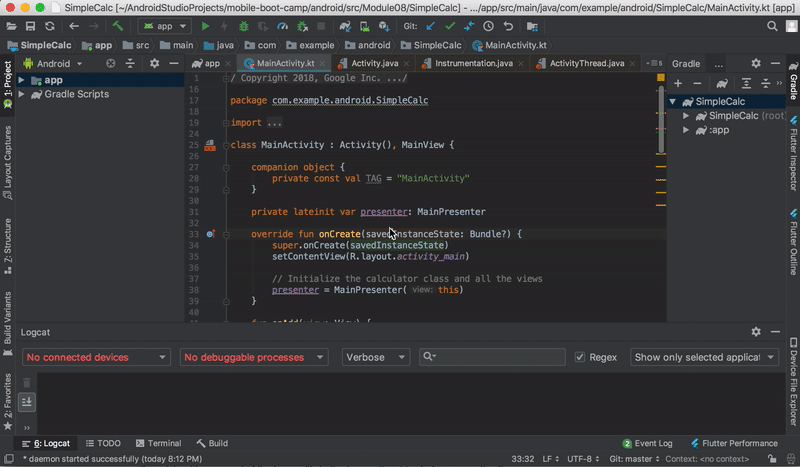
Task: Expand SimpleCalc (root) in Gradle panel
Action: 686,116
